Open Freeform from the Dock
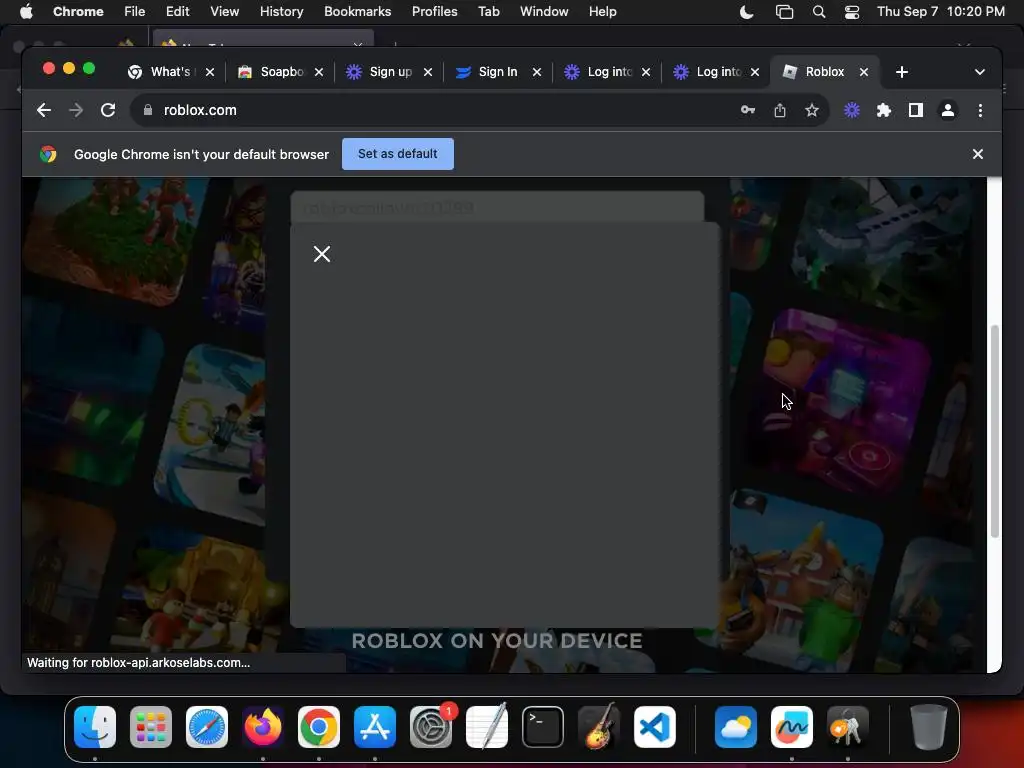The height and width of the screenshot is (768, 1024). (x=792, y=727)
